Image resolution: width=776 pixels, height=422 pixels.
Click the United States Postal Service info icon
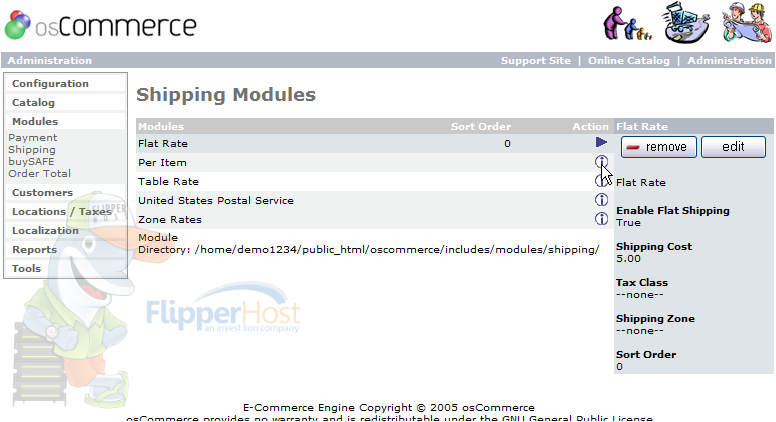[x=601, y=200]
